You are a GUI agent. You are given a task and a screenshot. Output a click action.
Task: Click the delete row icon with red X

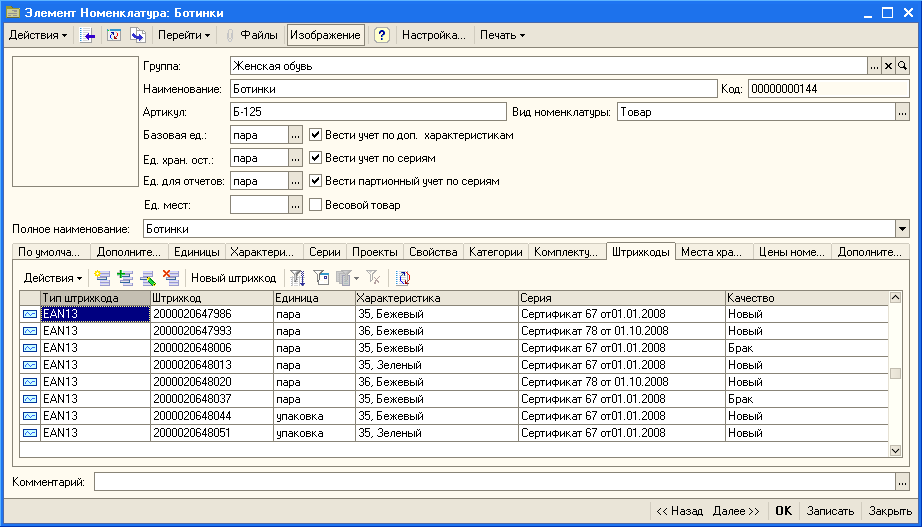point(171,278)
